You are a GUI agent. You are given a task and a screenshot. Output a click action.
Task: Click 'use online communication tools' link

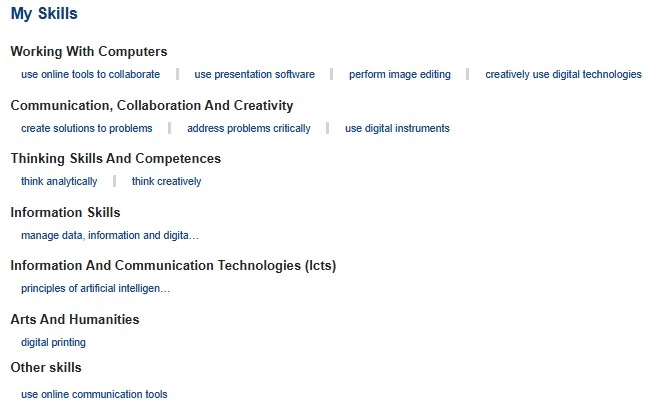click(94, 394)
